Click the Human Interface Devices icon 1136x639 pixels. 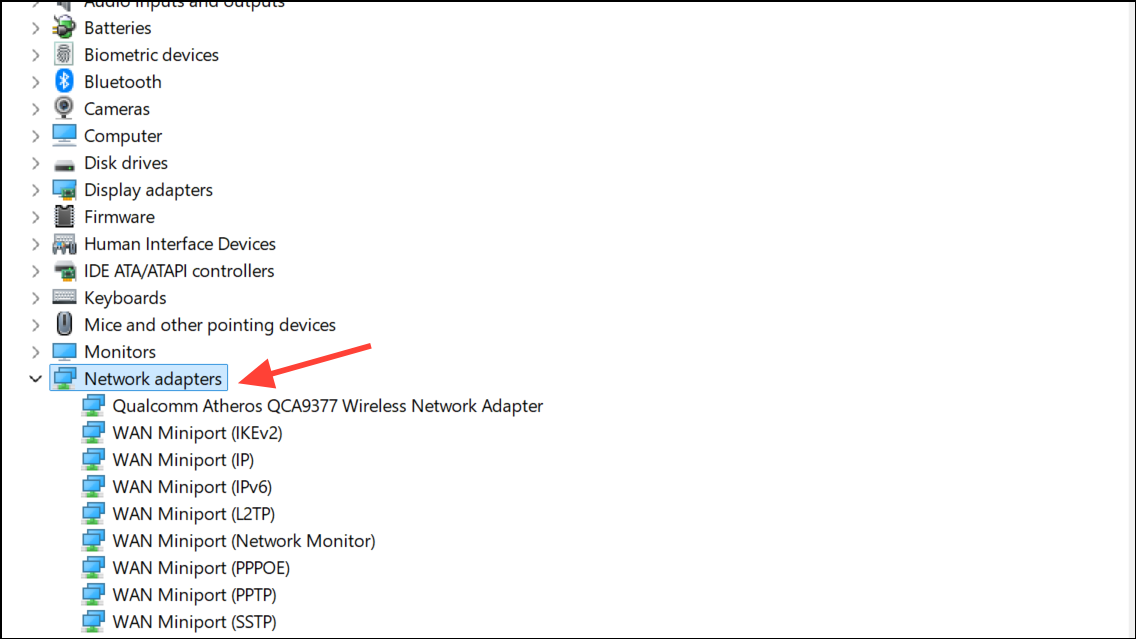(x=64, y=244)
